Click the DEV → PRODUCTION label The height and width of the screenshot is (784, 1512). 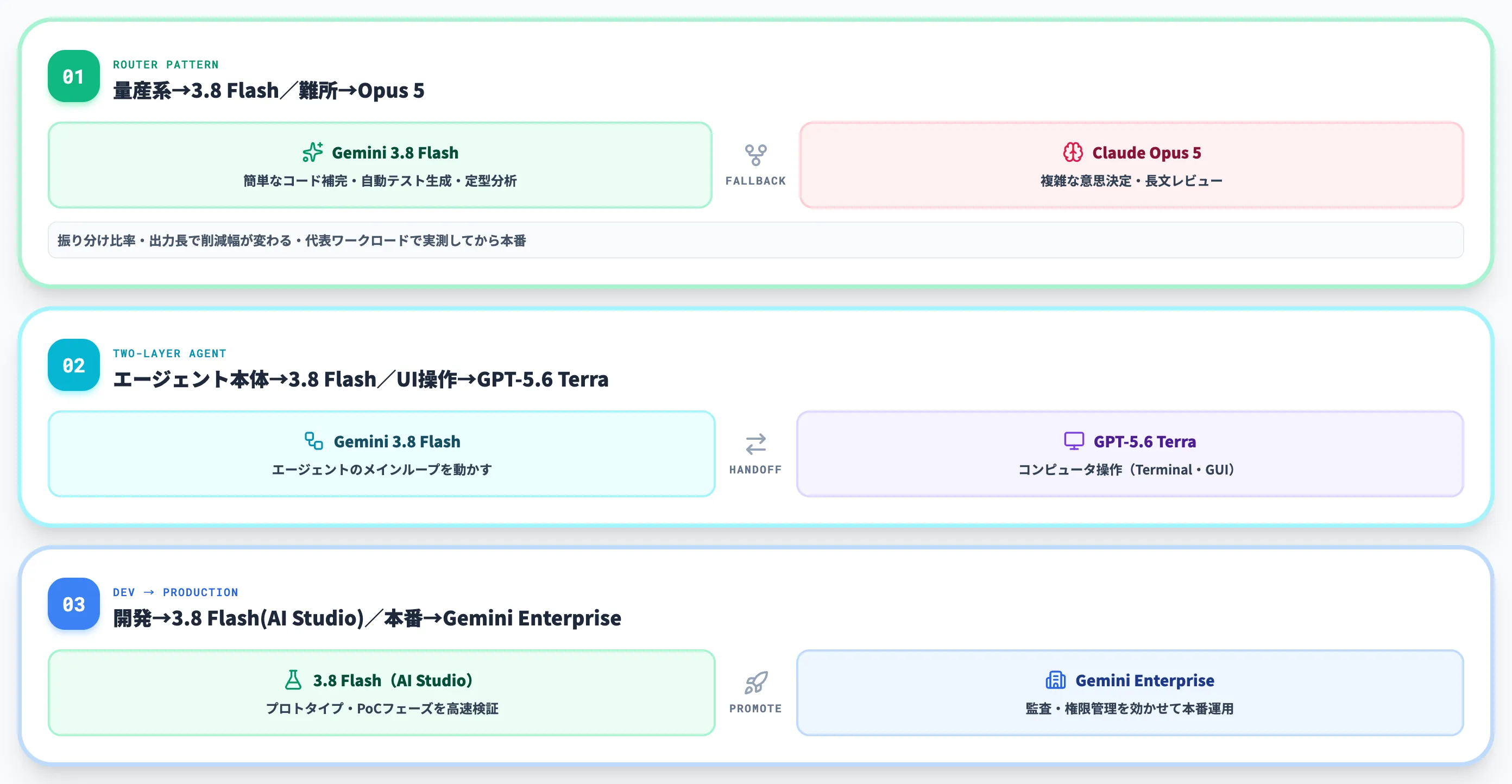(x=175, y=592)
